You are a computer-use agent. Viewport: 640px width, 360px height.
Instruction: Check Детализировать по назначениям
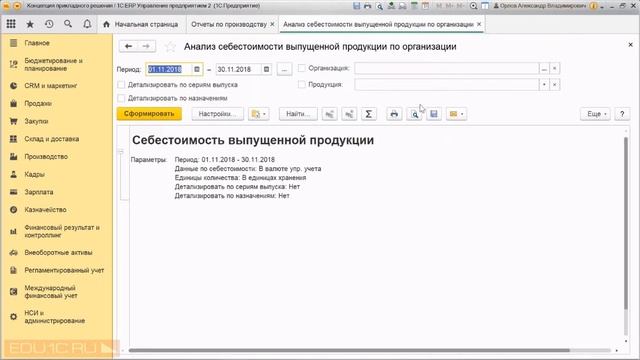pyautogui.click(x=121, y=98)
